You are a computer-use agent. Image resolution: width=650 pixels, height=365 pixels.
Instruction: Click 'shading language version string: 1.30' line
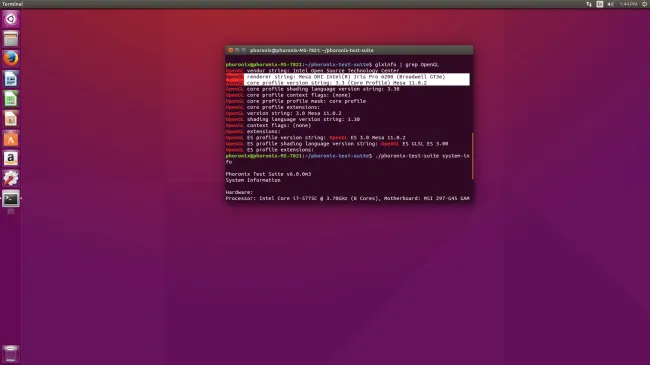(x=293, y=119)
